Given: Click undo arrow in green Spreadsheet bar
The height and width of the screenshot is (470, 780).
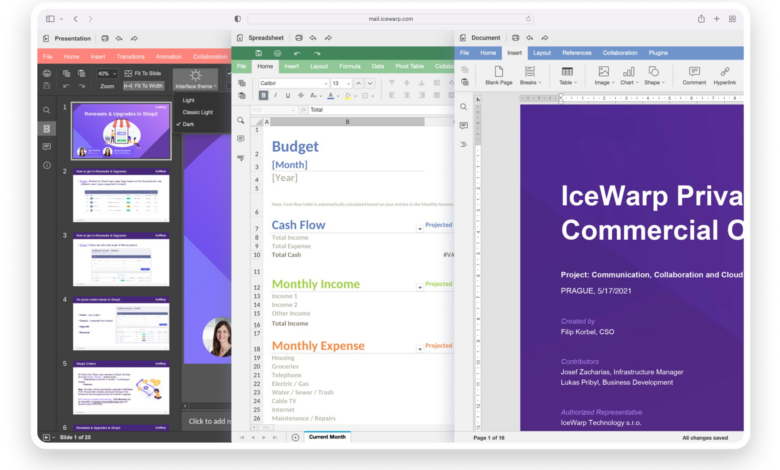Looking at the screenshot, I should coord(297,53).
